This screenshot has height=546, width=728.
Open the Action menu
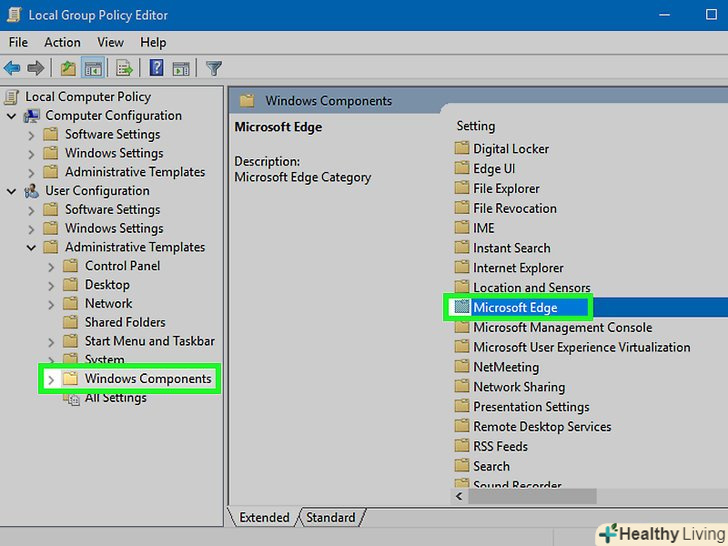(62, 42)
